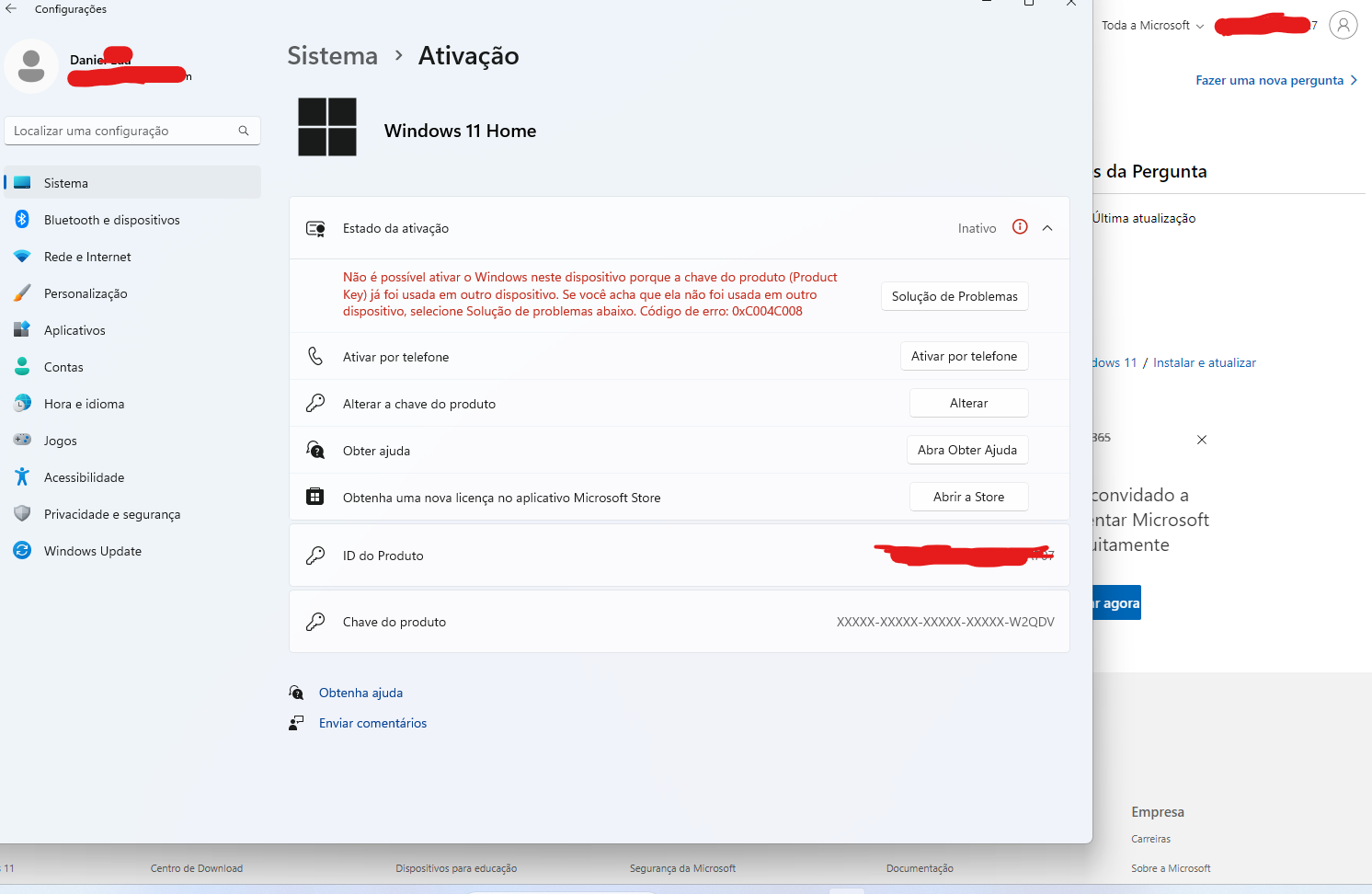Viewport: 1372px width, 894px height.
Task: Dismiss the Microsoft 365 promo with X
Action: coord(1202,440)
